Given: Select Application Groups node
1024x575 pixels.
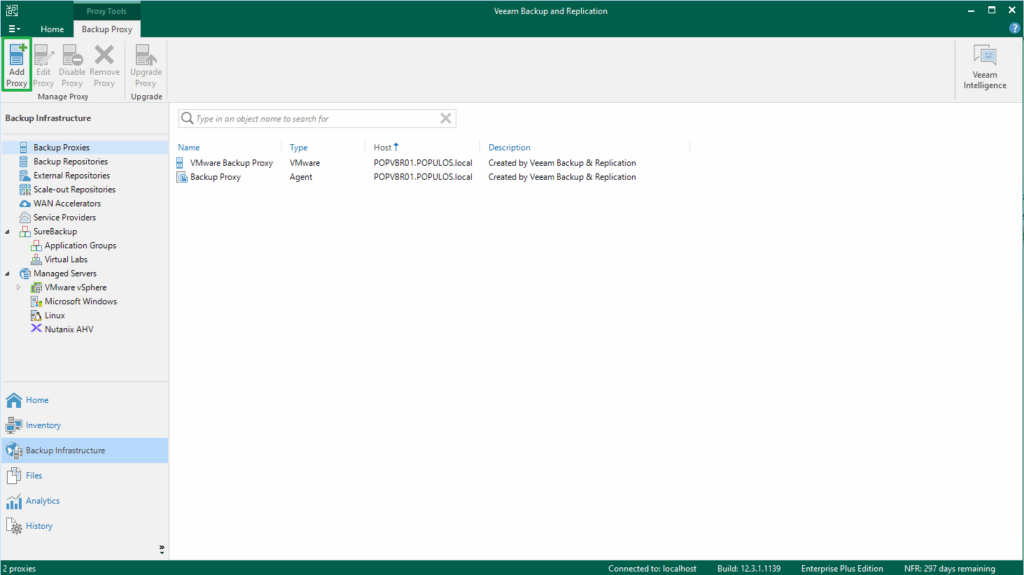Looking at the screenshot, I should coord(80,246).
